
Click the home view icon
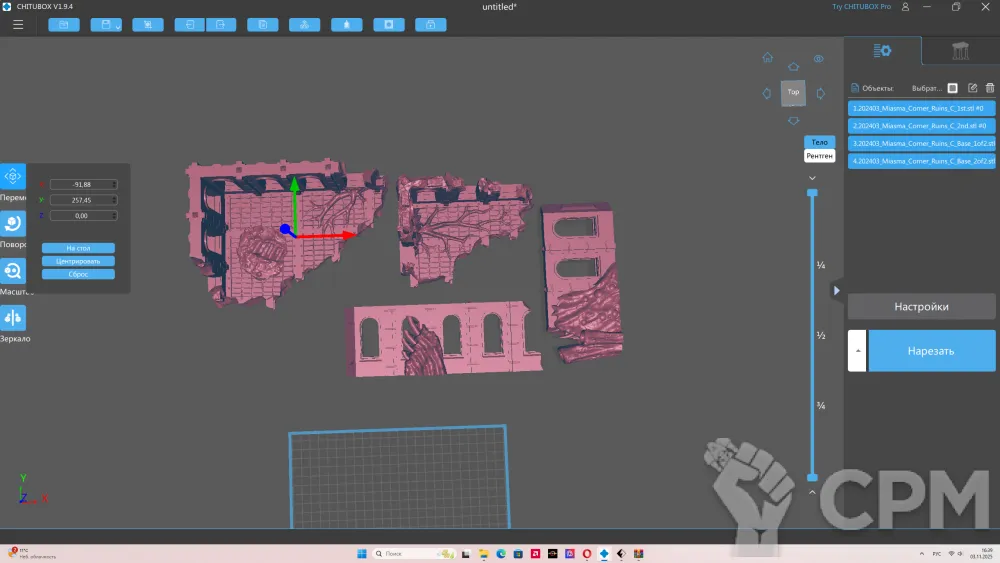click(767, 58)
